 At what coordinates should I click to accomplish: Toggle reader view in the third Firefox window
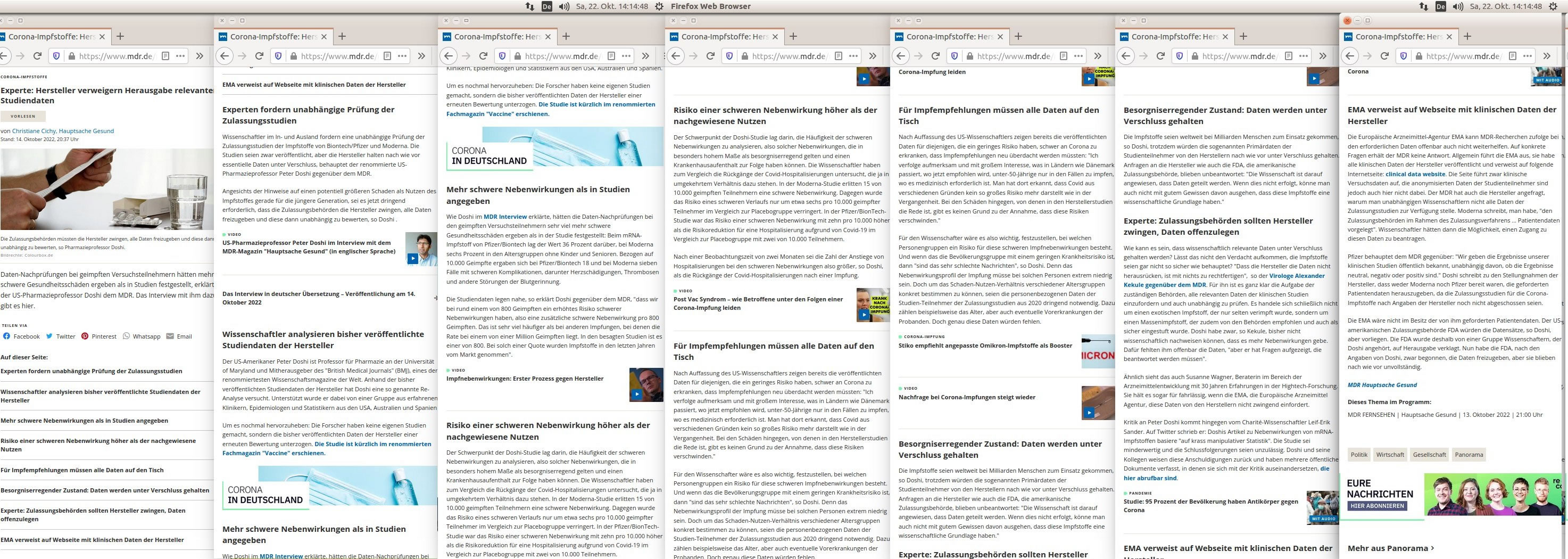pyautogui.click(x=611, y=56)
